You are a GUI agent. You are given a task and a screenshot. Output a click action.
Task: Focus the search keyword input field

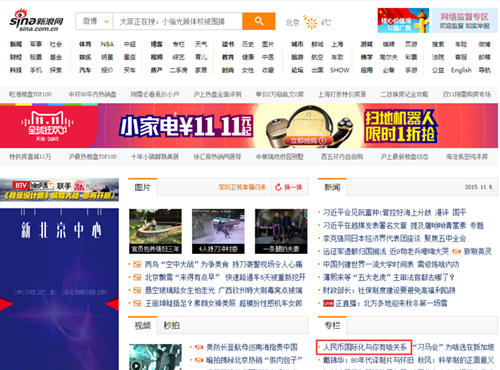(178, 21)
